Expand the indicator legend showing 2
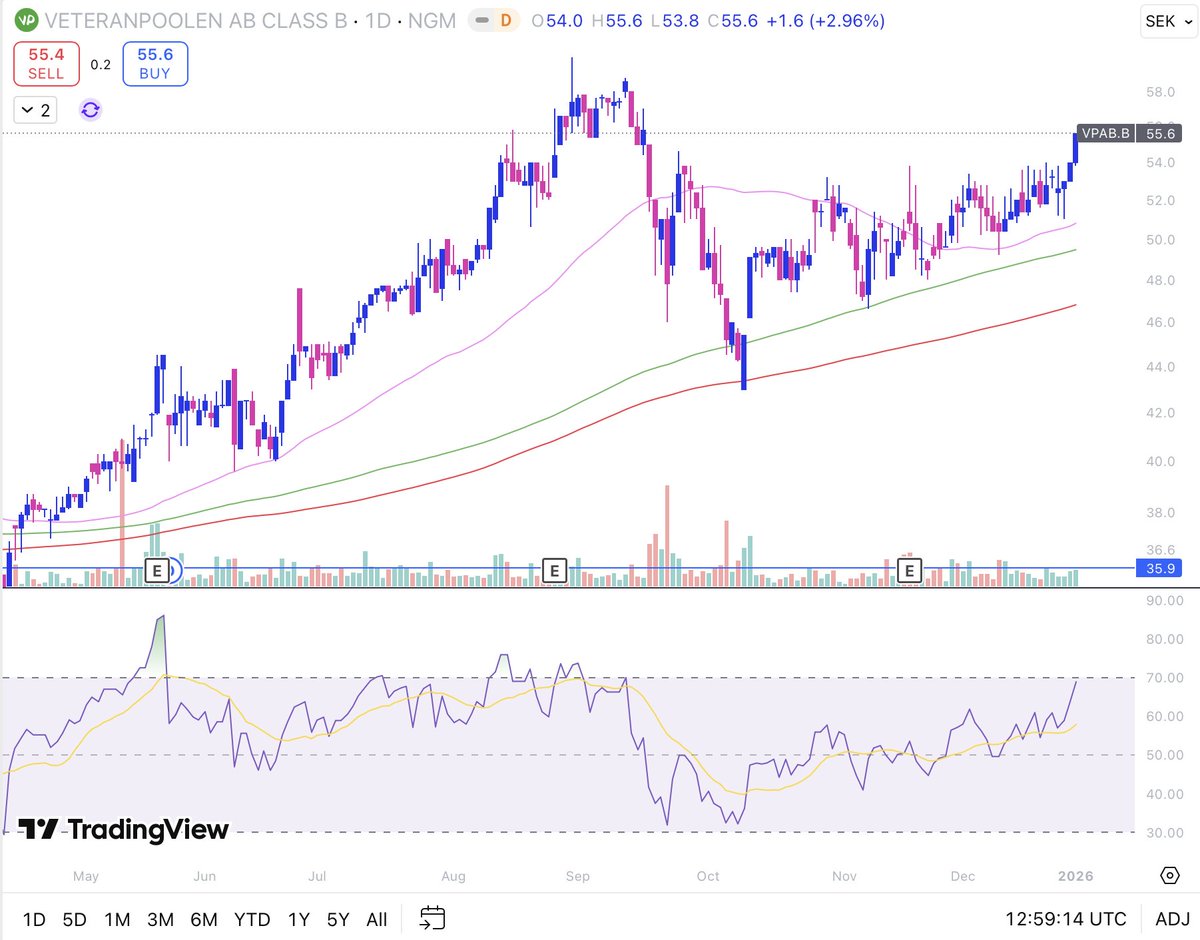The width and height of the screenshot is (1200, 940). (36, 110)
